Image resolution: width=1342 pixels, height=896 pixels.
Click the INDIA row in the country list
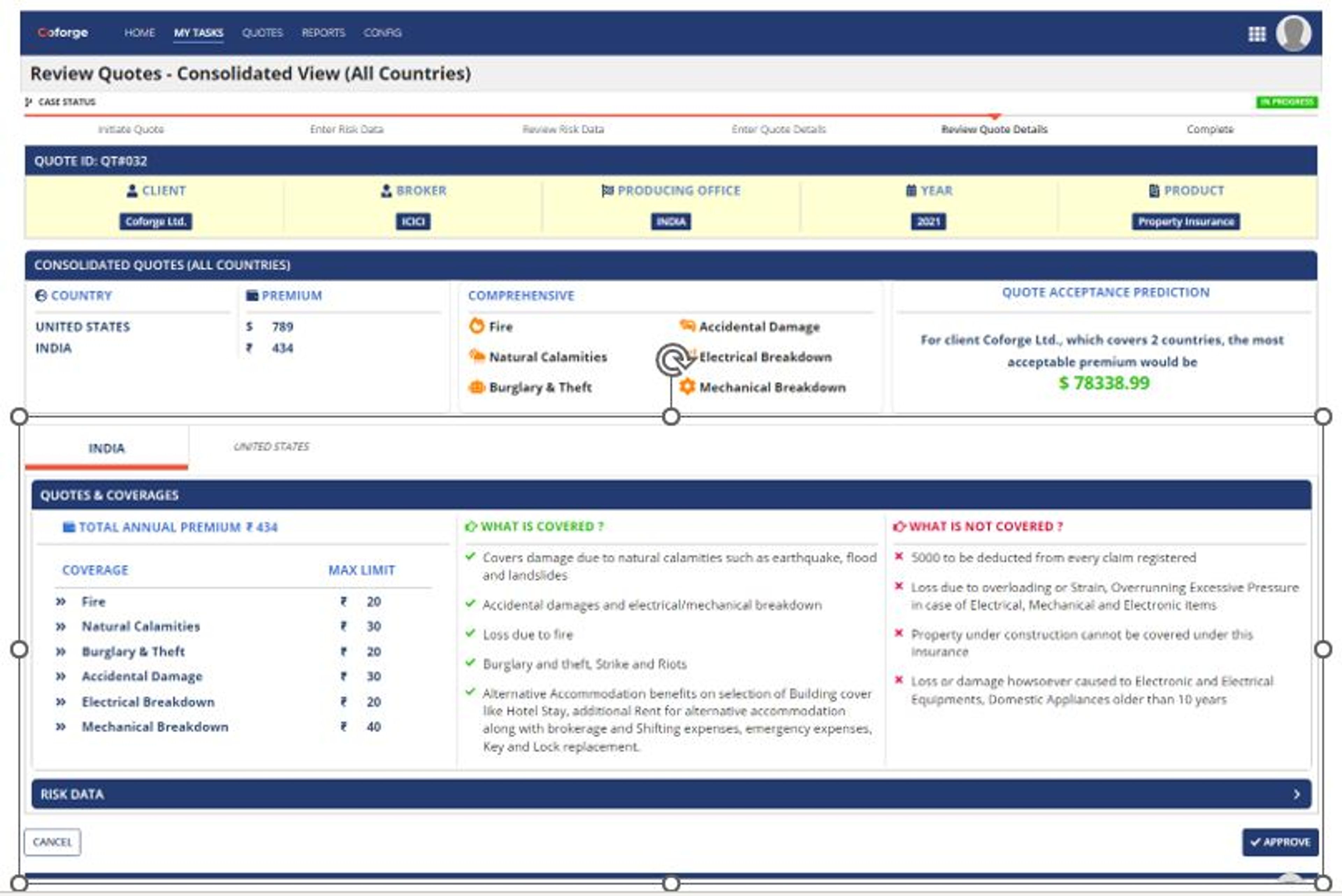53,349
